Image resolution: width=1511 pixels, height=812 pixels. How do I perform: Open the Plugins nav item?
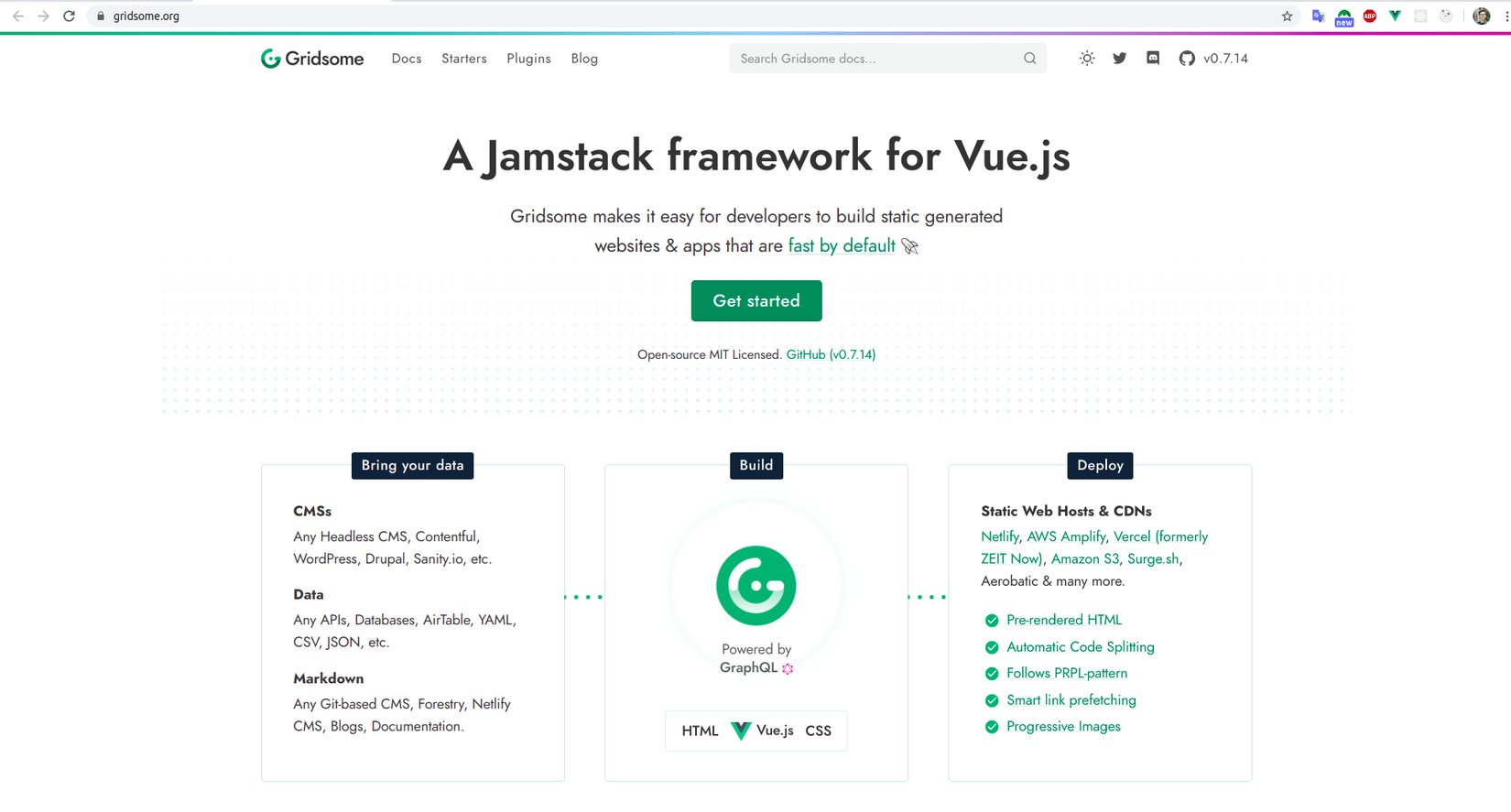click(x=528, y=59)
